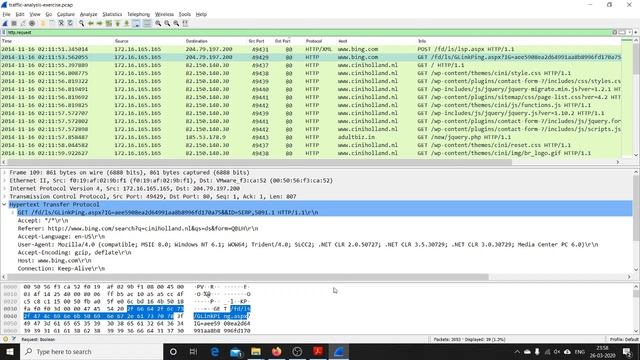Go forward in packet history arrow
This screenshot has height=360, width=640.
(99, 23)
